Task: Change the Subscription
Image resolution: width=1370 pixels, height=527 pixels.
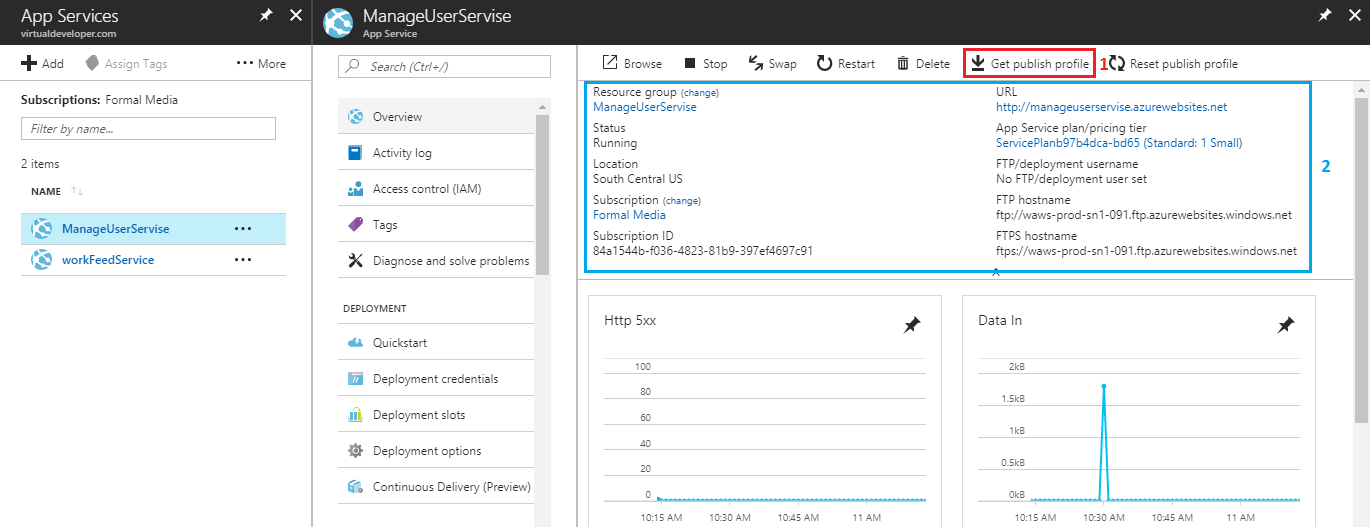Action: click(x=682, y=200)
